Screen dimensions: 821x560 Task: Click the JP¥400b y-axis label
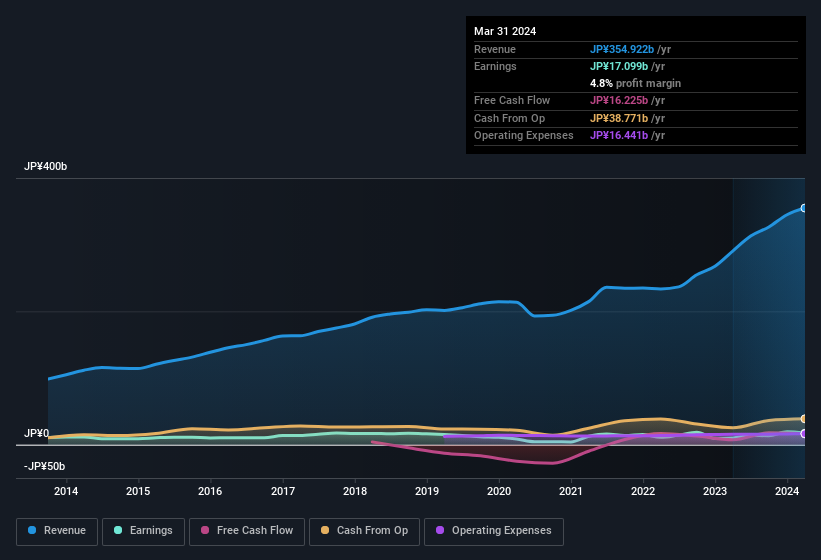coord(46,166)
